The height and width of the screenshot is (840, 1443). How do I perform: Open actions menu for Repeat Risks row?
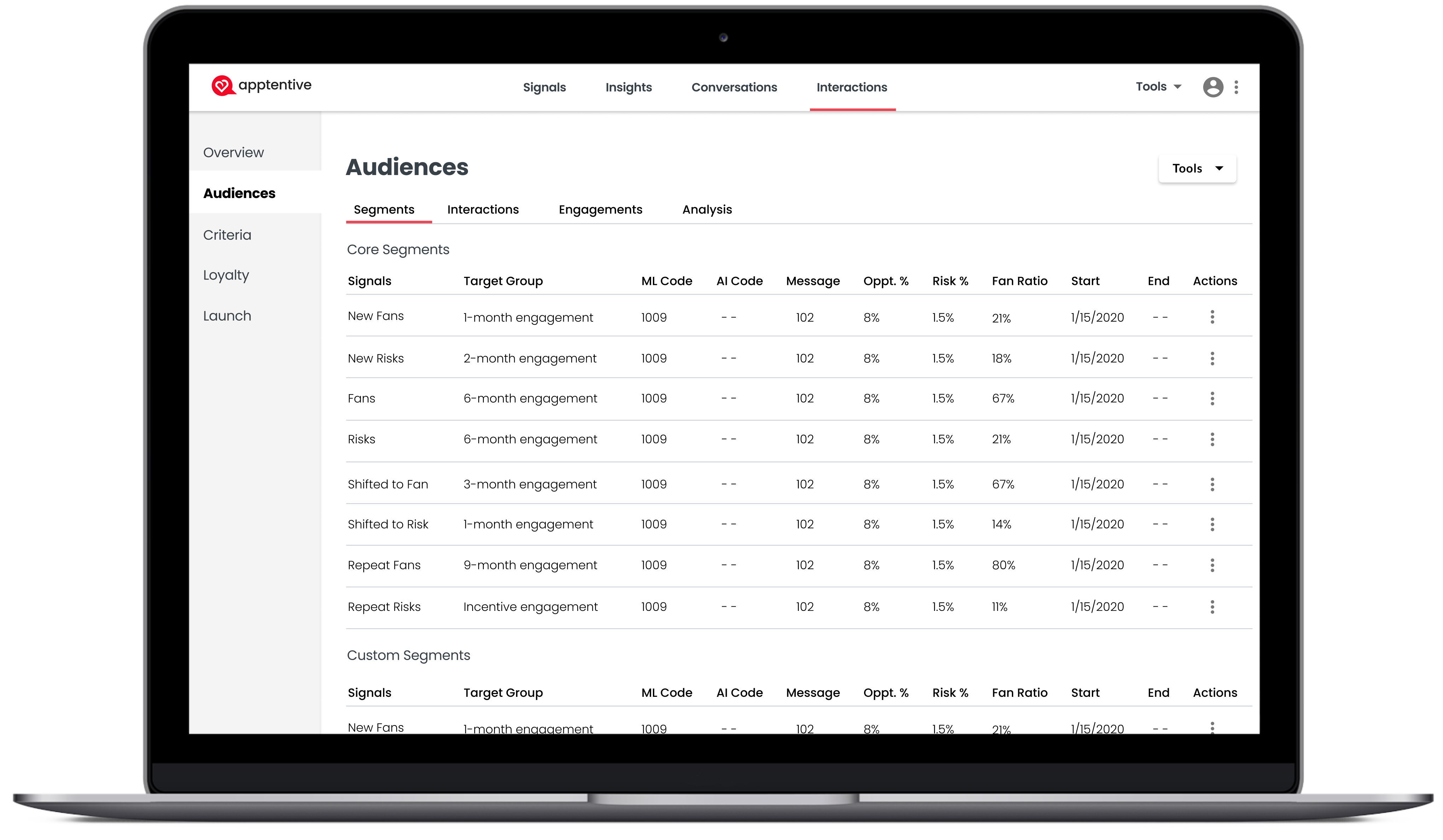tap(1212, 607)
